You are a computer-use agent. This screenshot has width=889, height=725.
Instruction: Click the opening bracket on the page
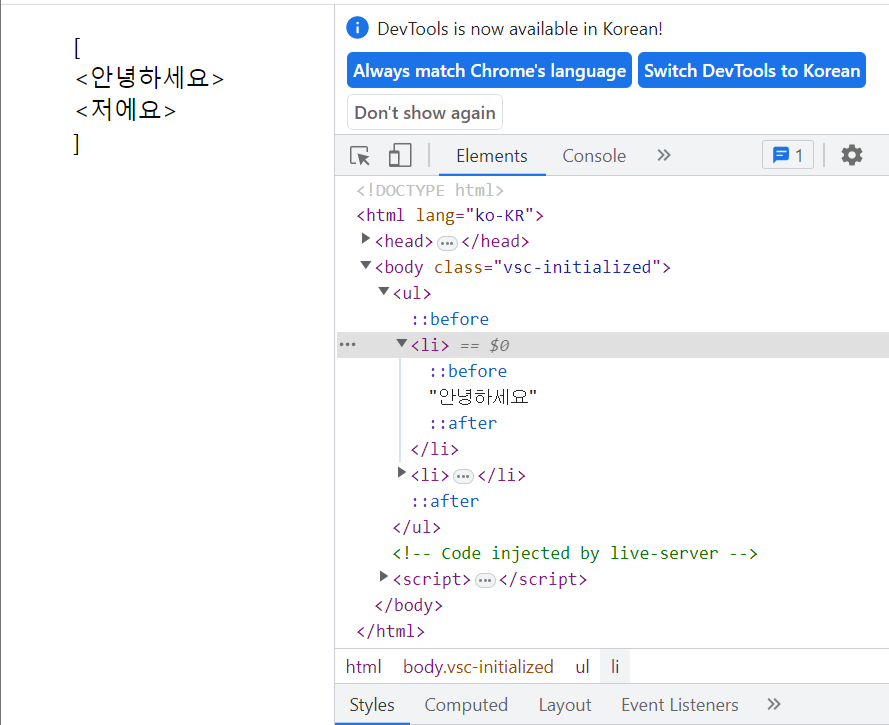77,48
